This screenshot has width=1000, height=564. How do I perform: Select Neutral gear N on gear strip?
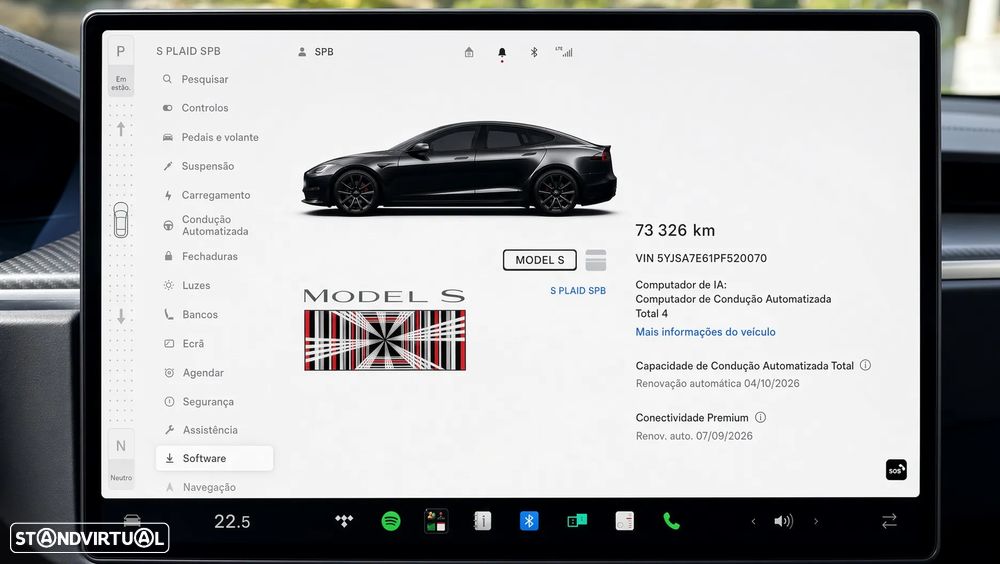(x=121, y=446)
